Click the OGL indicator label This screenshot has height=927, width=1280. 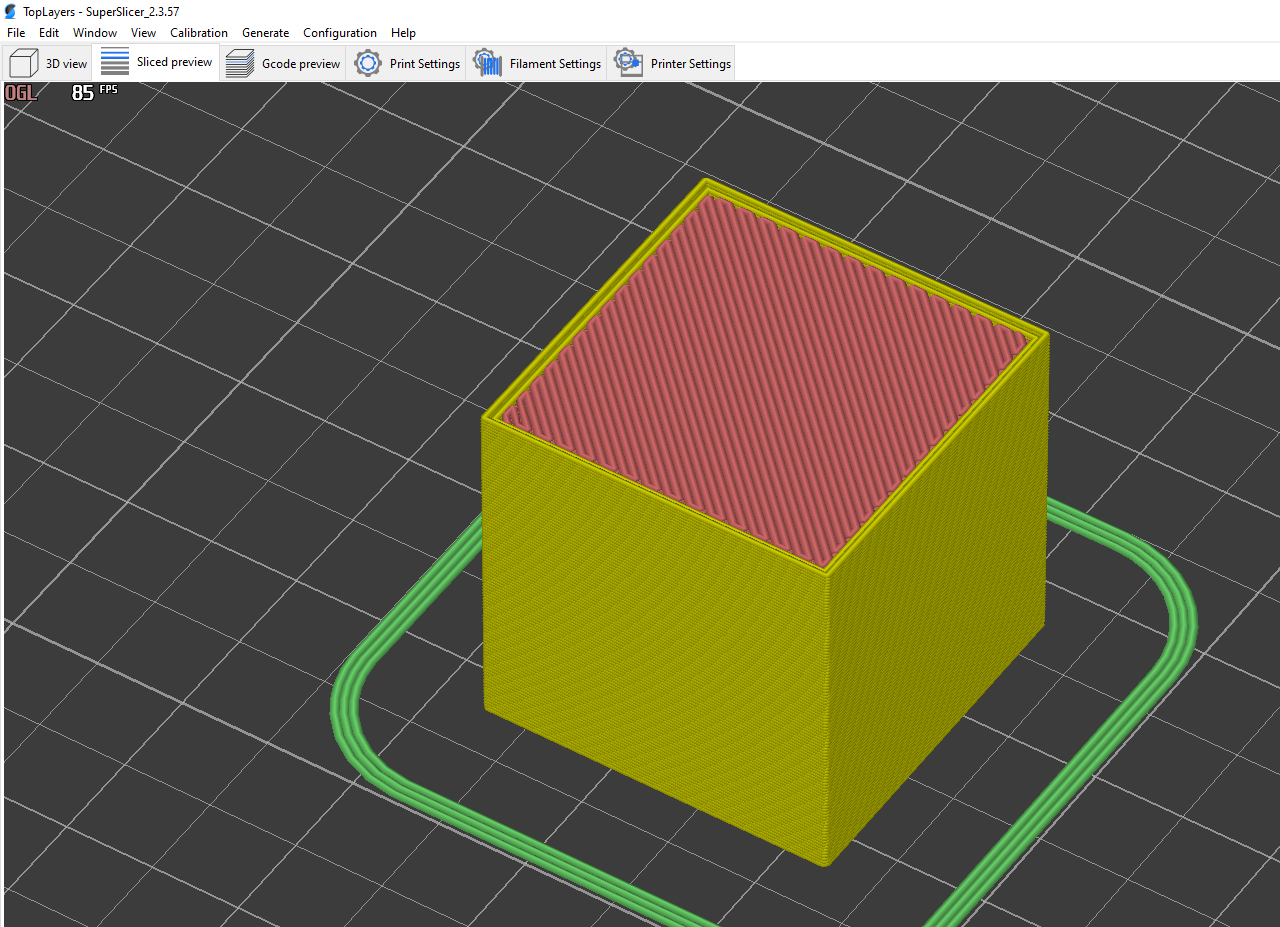[x=21, y=92]
